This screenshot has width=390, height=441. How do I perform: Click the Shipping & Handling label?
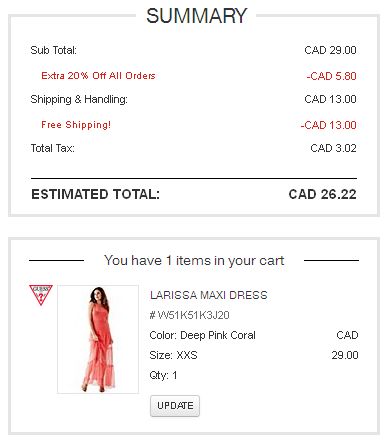pyautogui.click(x=79, y=99)
